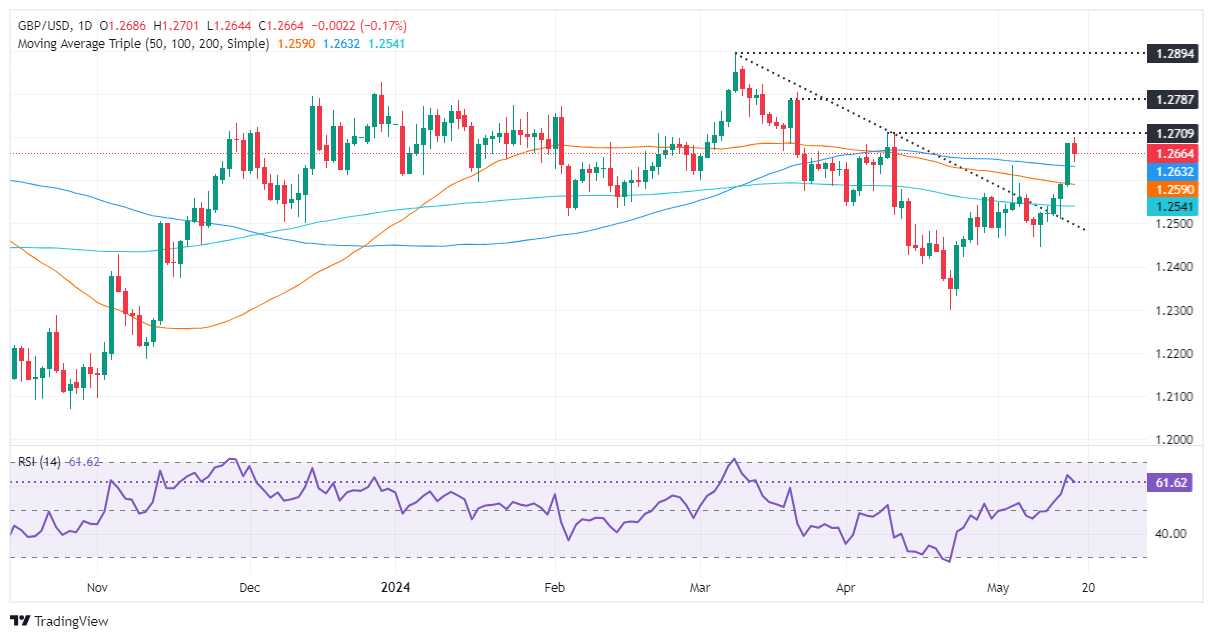Screen dimensions: 1213x639
Task: Click the purple 61.62 RSI value tag
Action: (x=1175, y=482)
